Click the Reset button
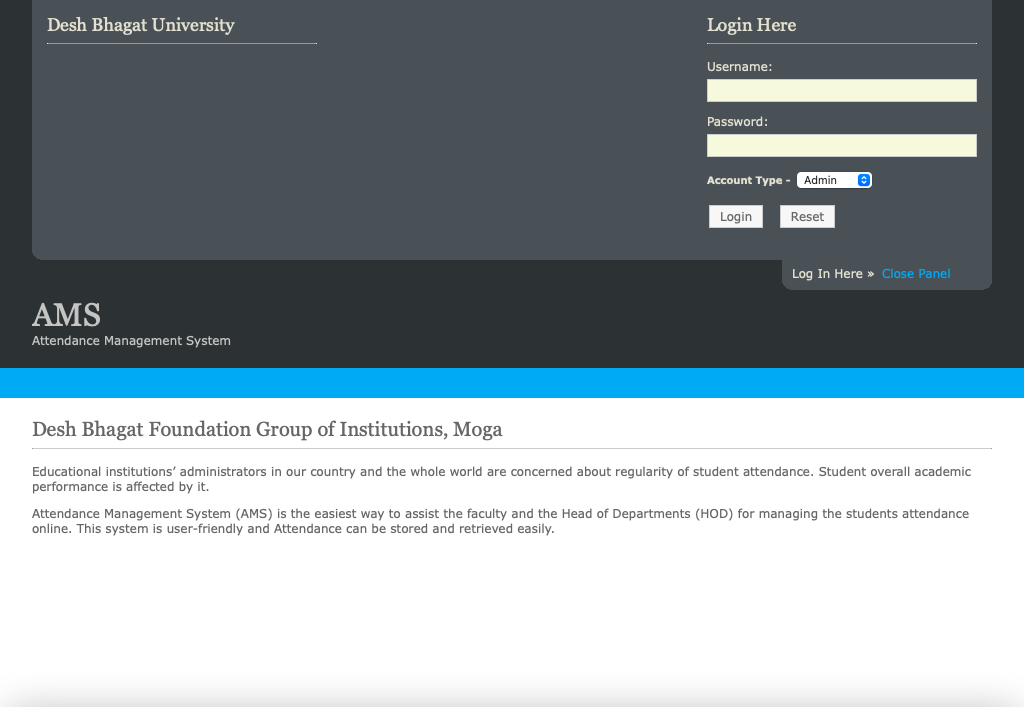 (x=807, y=217)
